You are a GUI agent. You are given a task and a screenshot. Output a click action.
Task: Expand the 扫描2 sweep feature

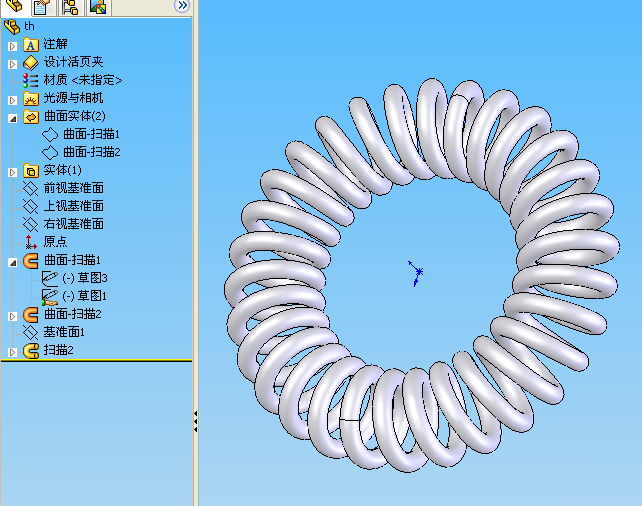tap(12, 352)
